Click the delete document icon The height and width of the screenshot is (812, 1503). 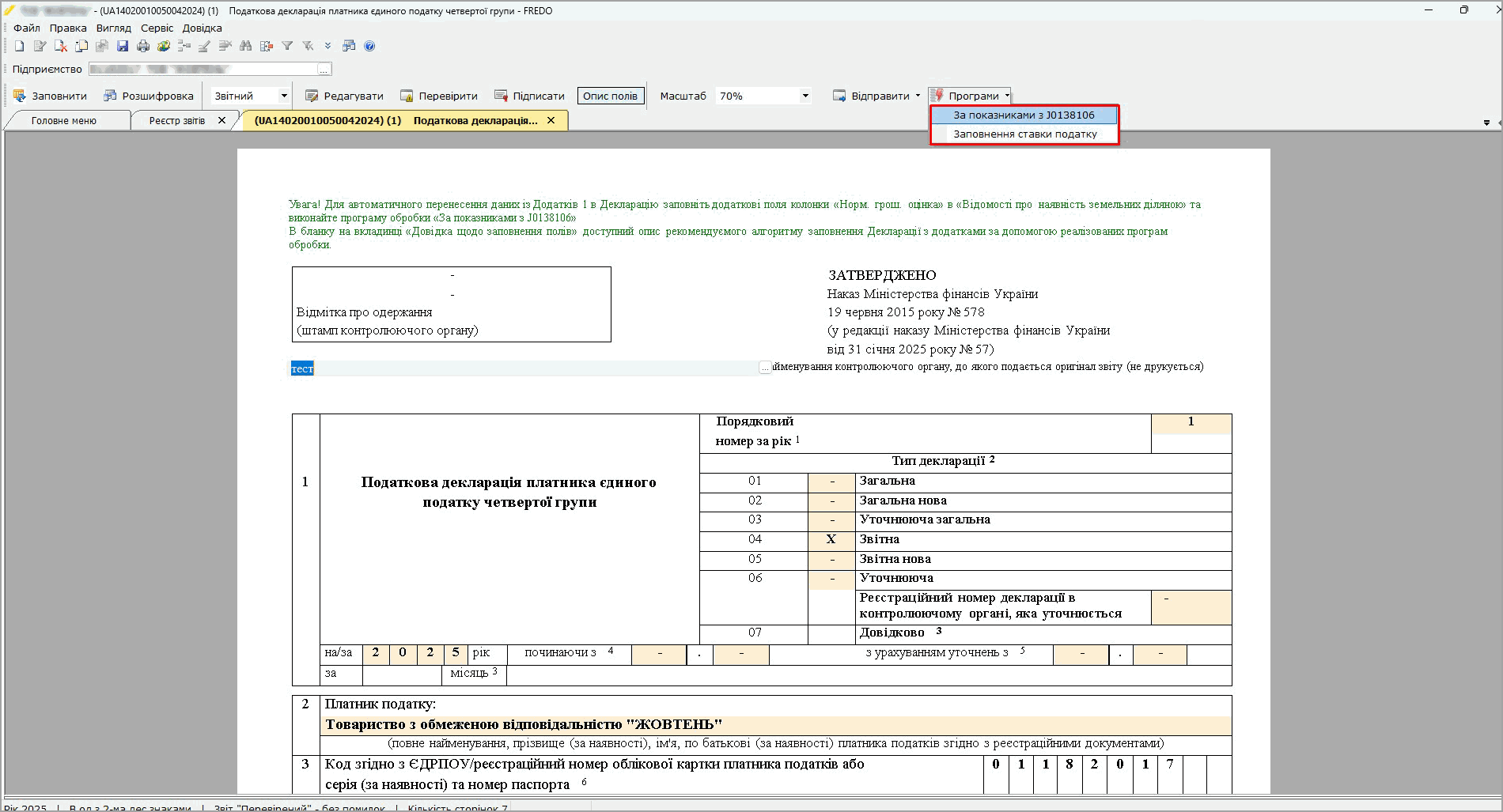60,46
